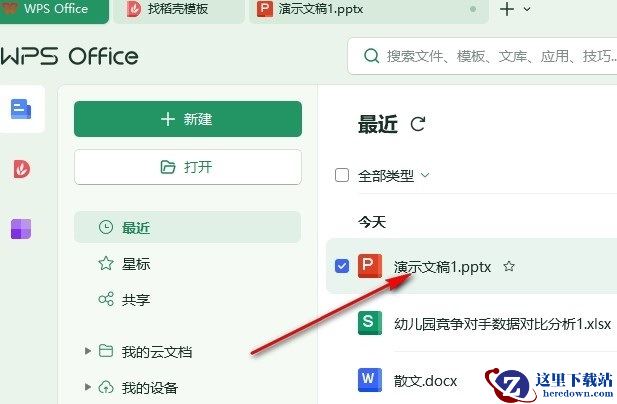The width and height of the screenshot is (617, 404).
Task: Open the file 演示文稿1.pptx
Action: [442, 267]
